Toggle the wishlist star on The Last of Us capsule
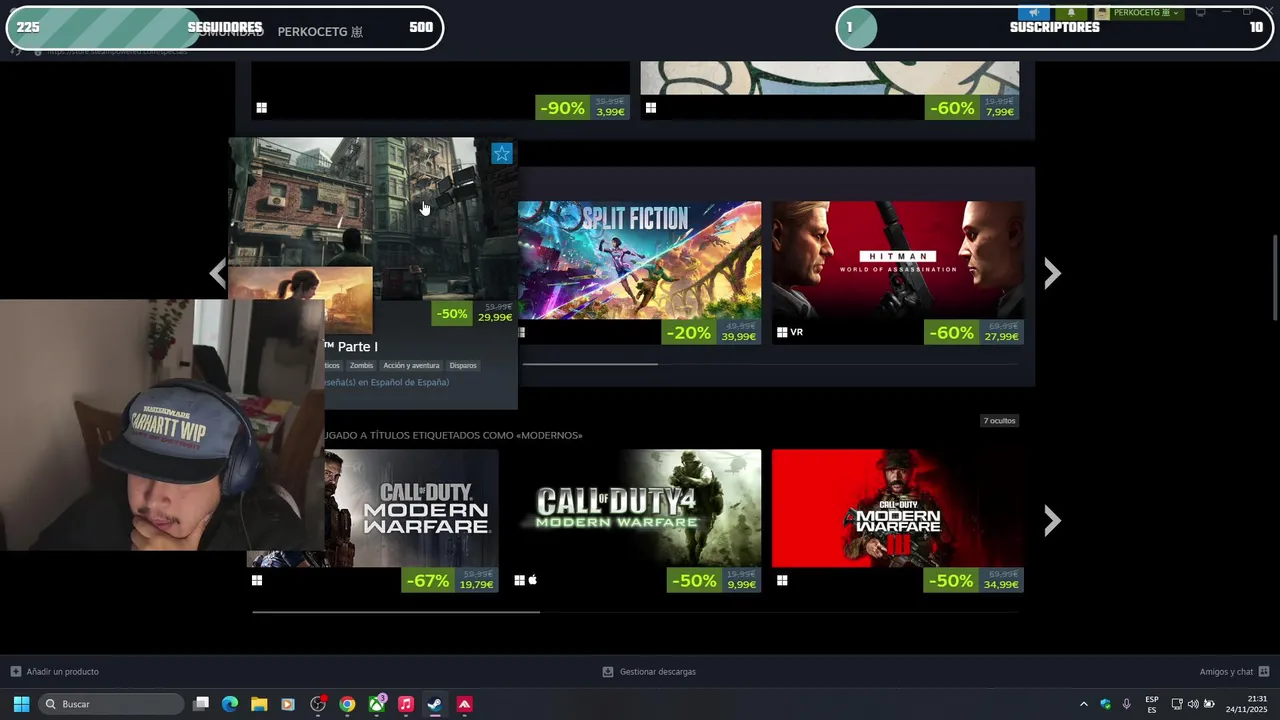This screenshot has width=1280, height=720. (x=502, y=153)
